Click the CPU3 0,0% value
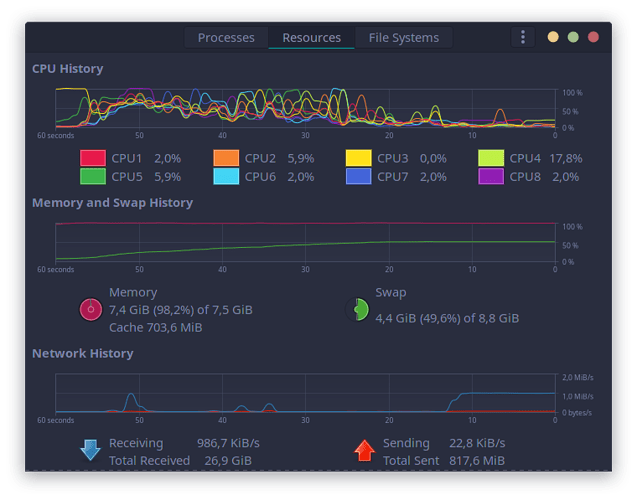The width and height of the screenshot is (636, 500). [433, 158]
